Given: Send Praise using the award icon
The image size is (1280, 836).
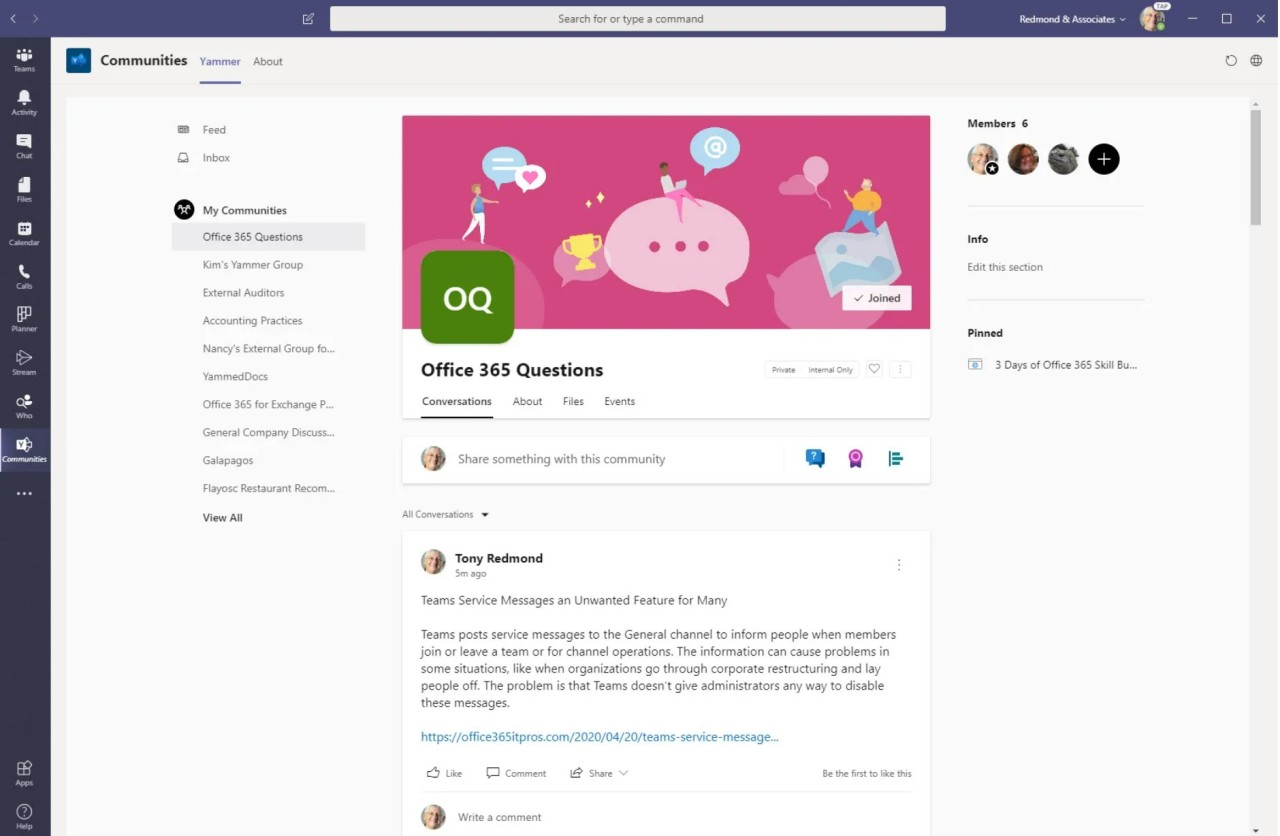Looking at the screenshot, I should tap(855, 458).
